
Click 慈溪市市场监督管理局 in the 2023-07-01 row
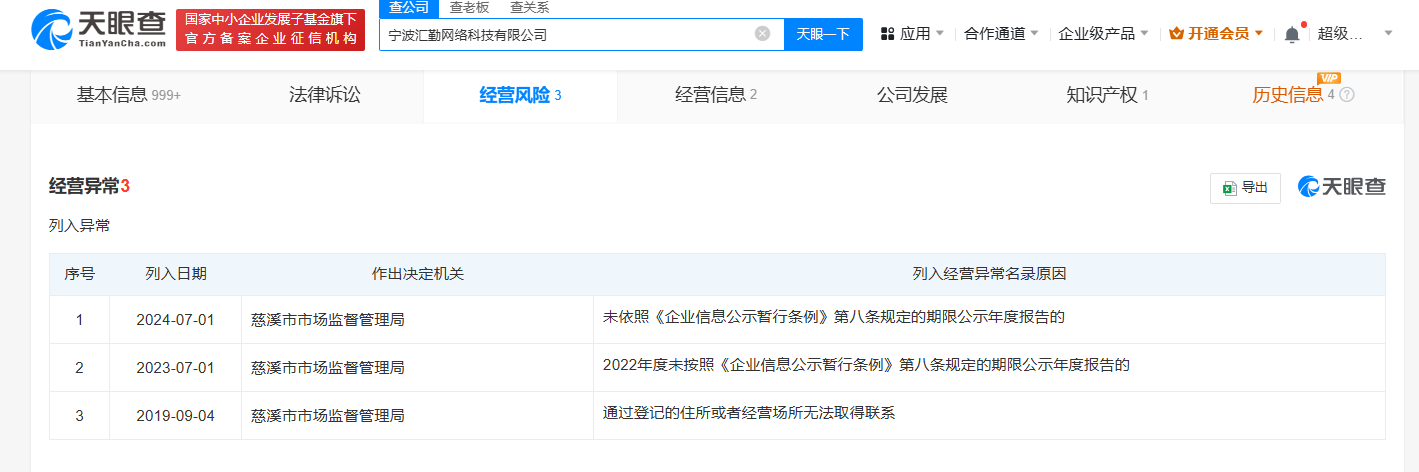tap(328, 368)
